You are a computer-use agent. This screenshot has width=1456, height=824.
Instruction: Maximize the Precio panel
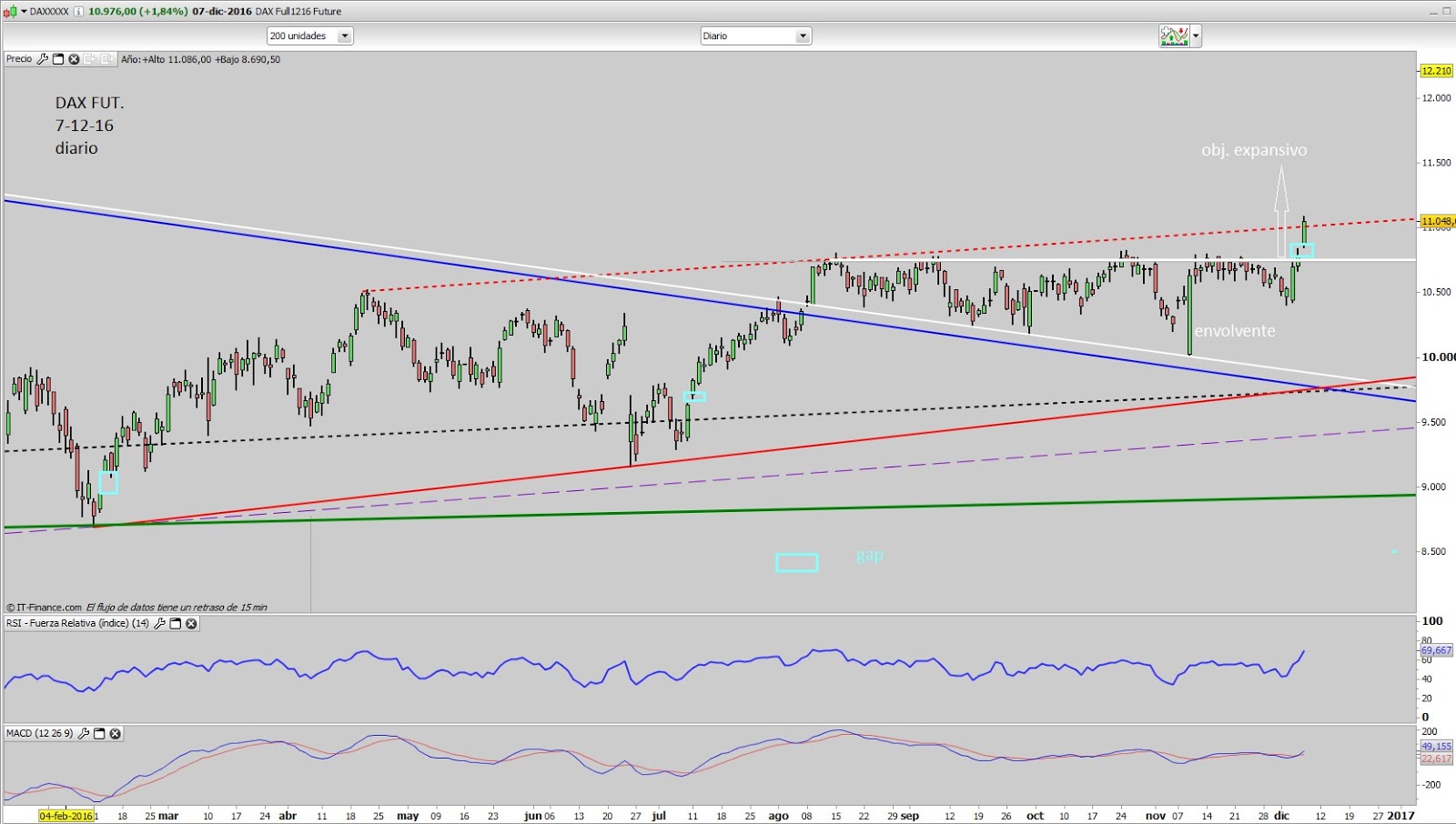point(58,59)
